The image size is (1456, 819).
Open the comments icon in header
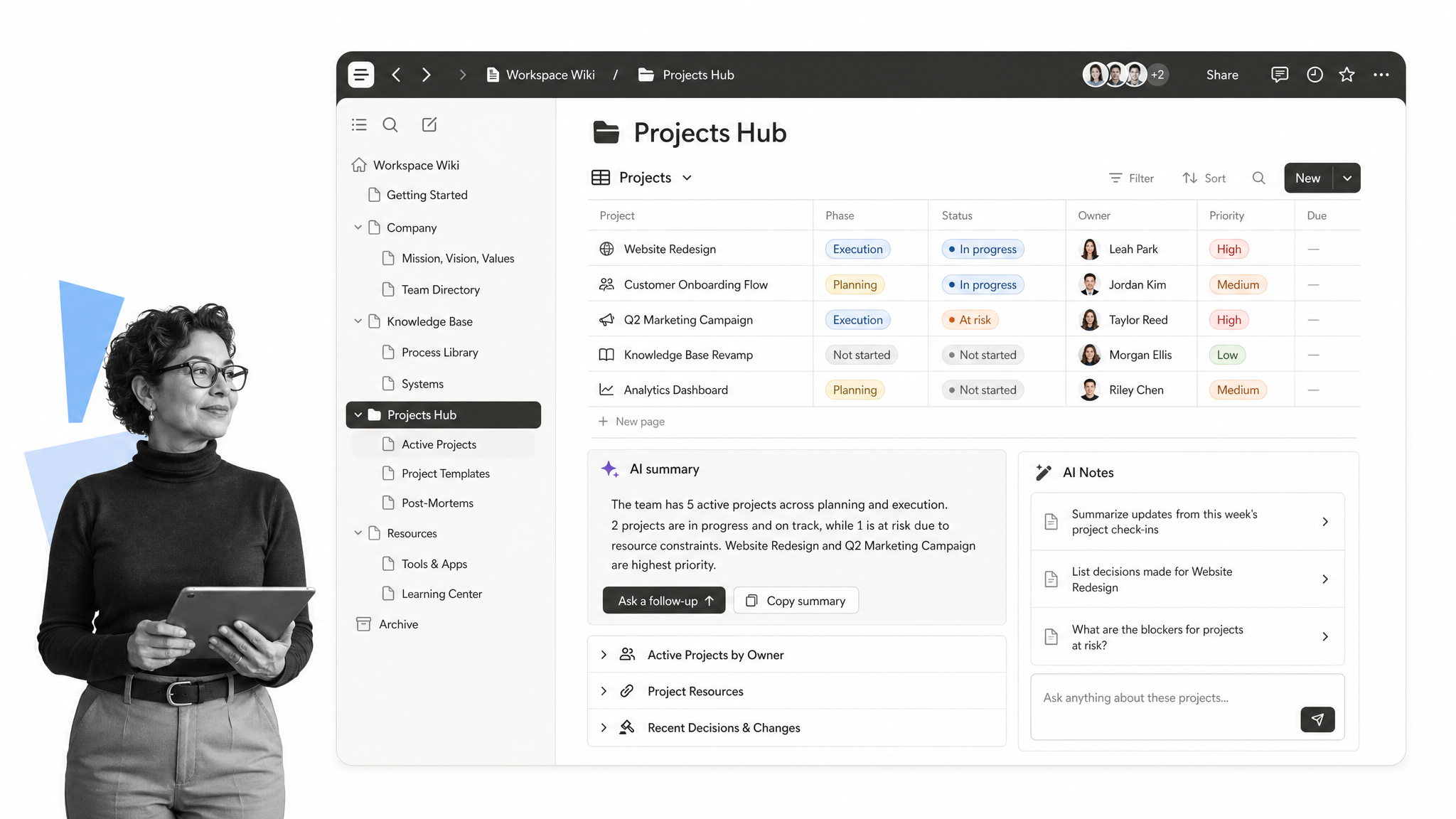1279,75
